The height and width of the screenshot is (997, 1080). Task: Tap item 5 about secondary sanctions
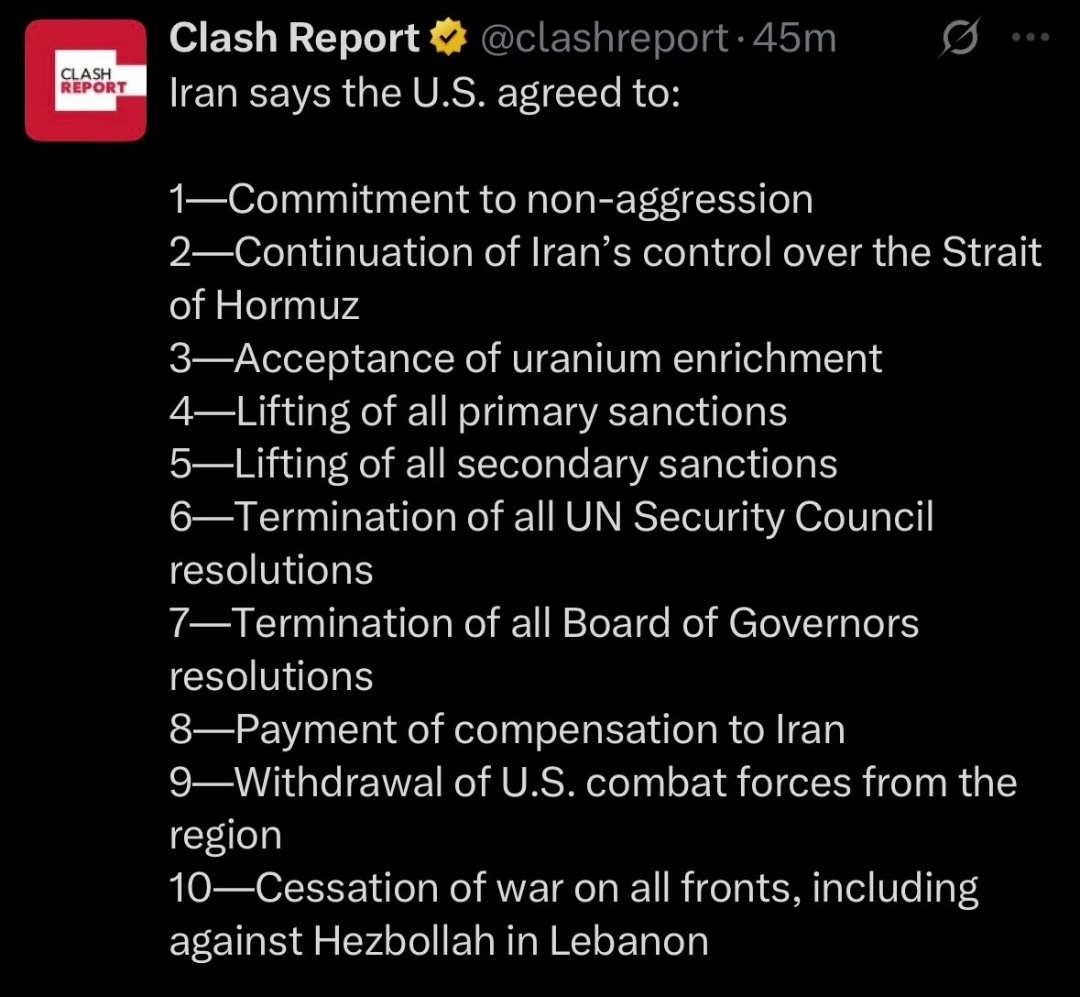(x=503, y=464)
